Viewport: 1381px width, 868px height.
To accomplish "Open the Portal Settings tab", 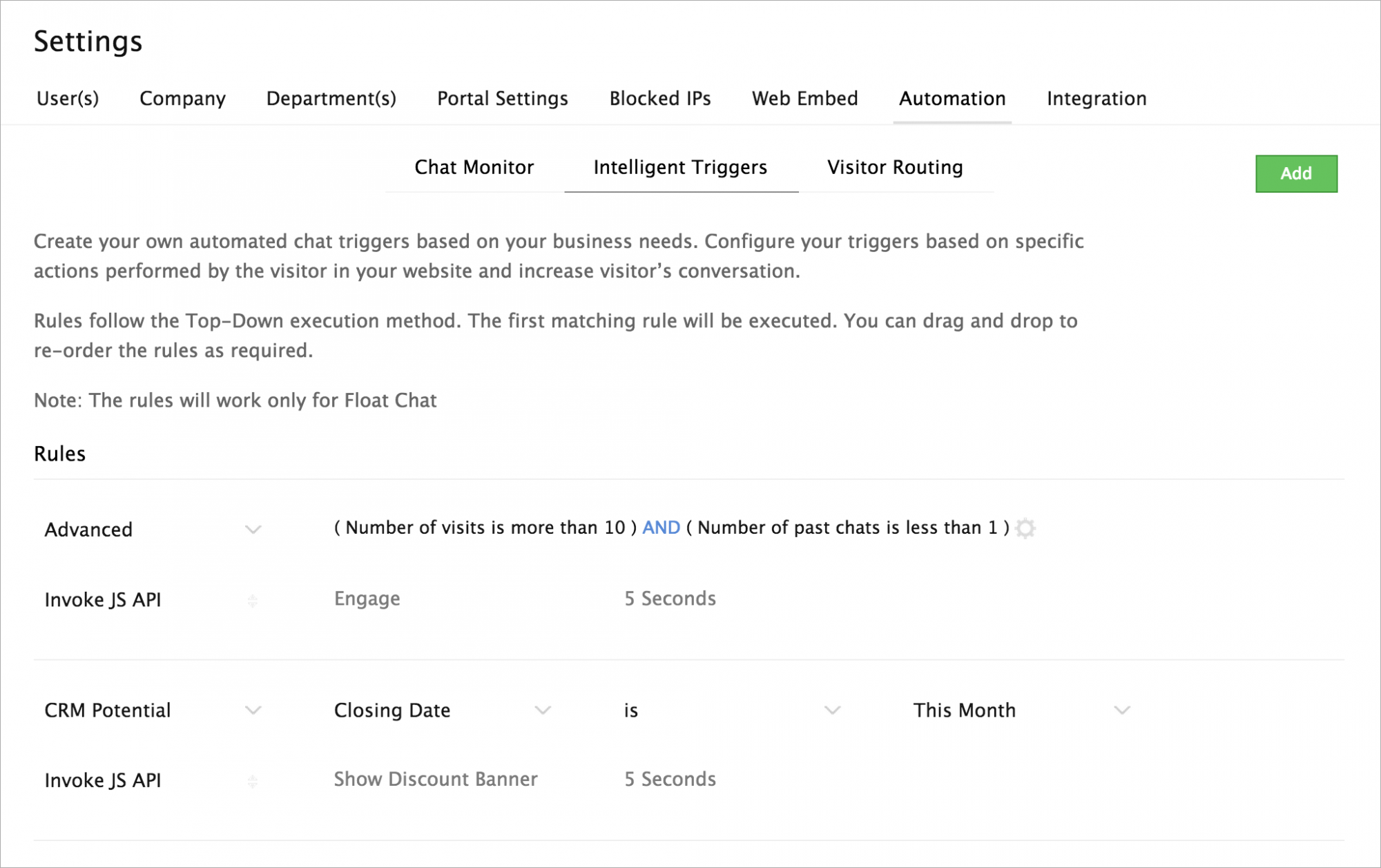I will tap(502, 99).
